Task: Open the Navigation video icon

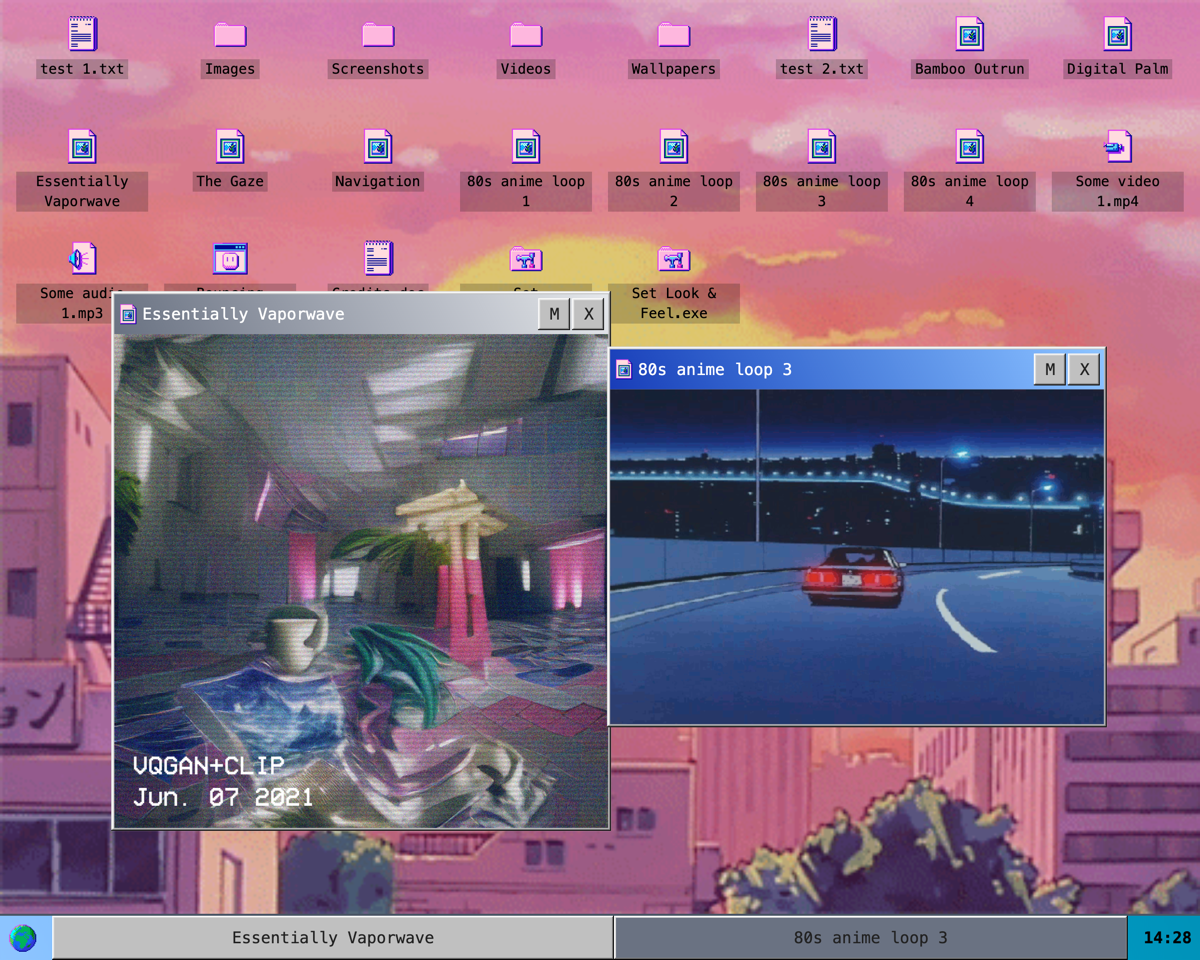Action: click(377, 146)
